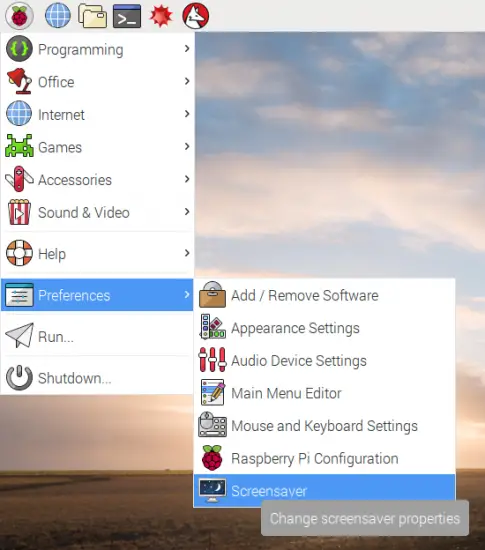Expand the Programming submenu arrow
This screenshot has width=485, height=550.
(x=187, y=49)
